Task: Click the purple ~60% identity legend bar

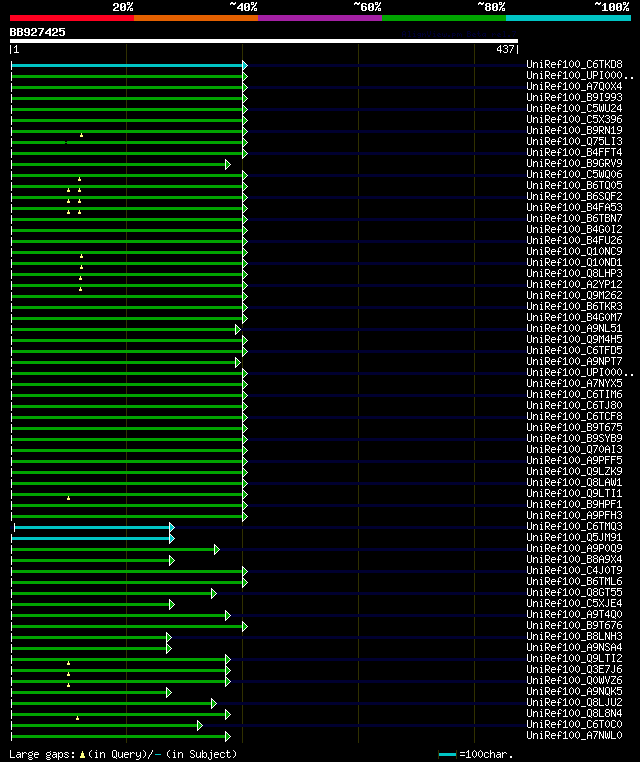Action: tap(320, 18)
